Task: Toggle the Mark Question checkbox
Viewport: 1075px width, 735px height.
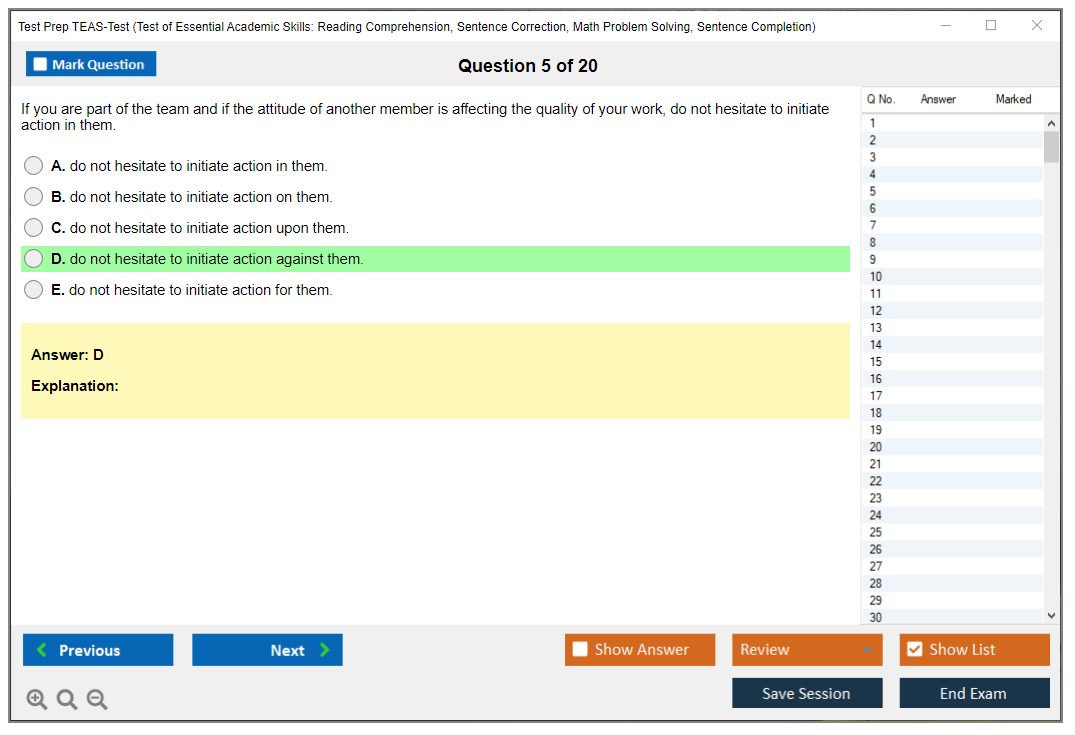Action: tap(40, 65)
